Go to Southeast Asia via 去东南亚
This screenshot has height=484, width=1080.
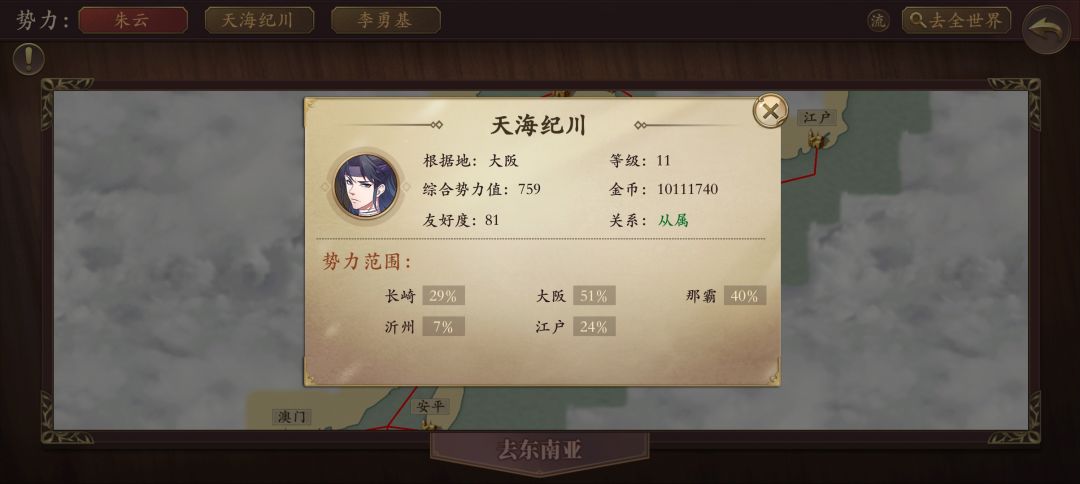tap(540, 450)
